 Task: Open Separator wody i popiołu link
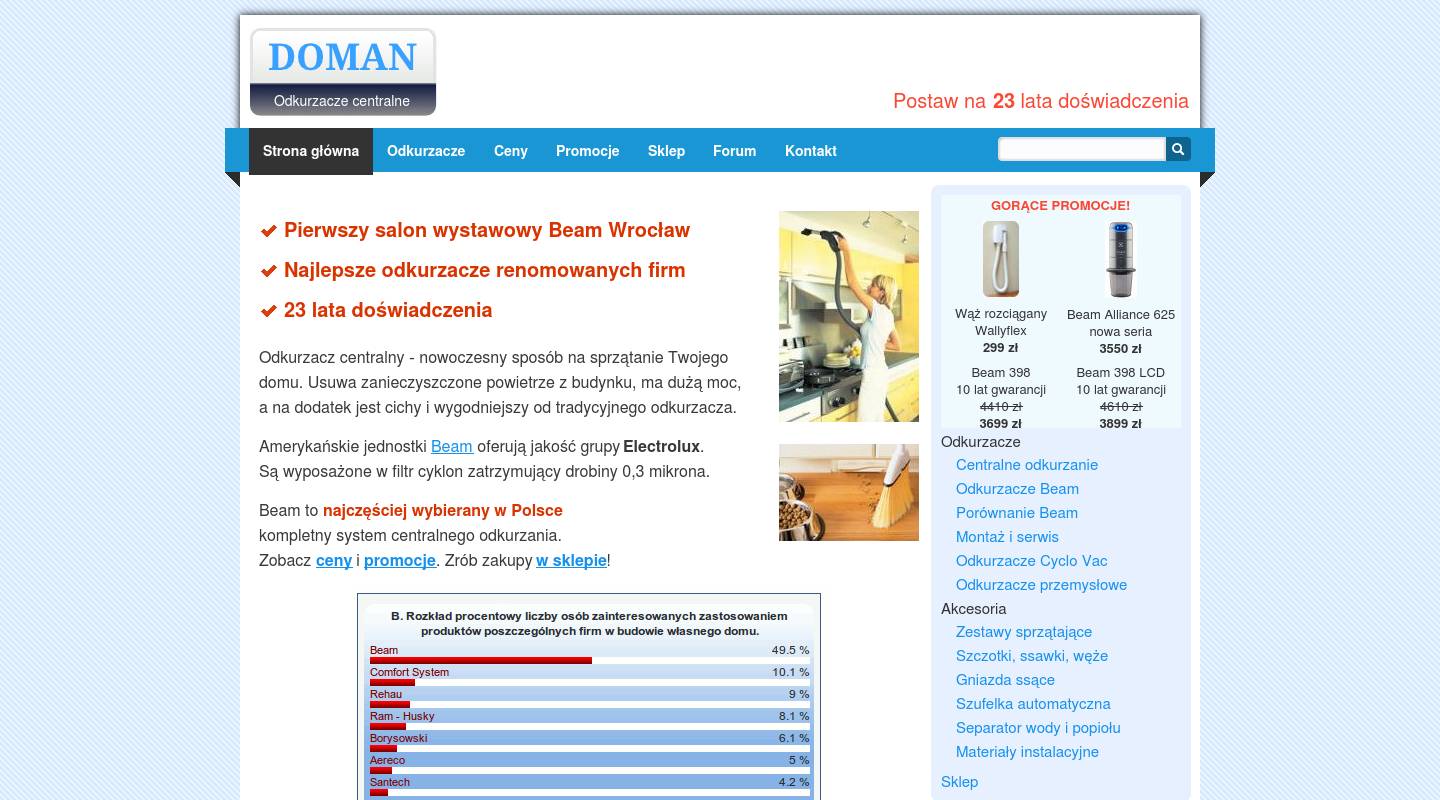point(1038,728)
